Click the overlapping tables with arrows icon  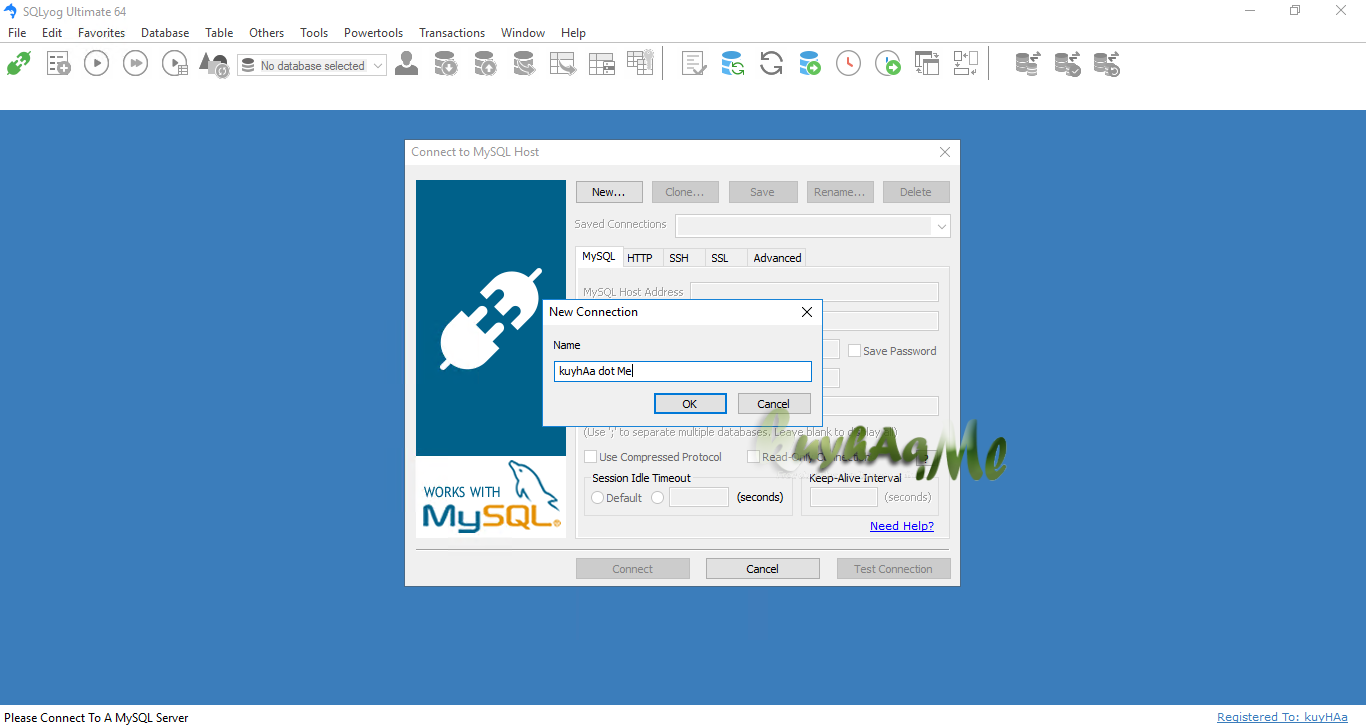(927, 64)
